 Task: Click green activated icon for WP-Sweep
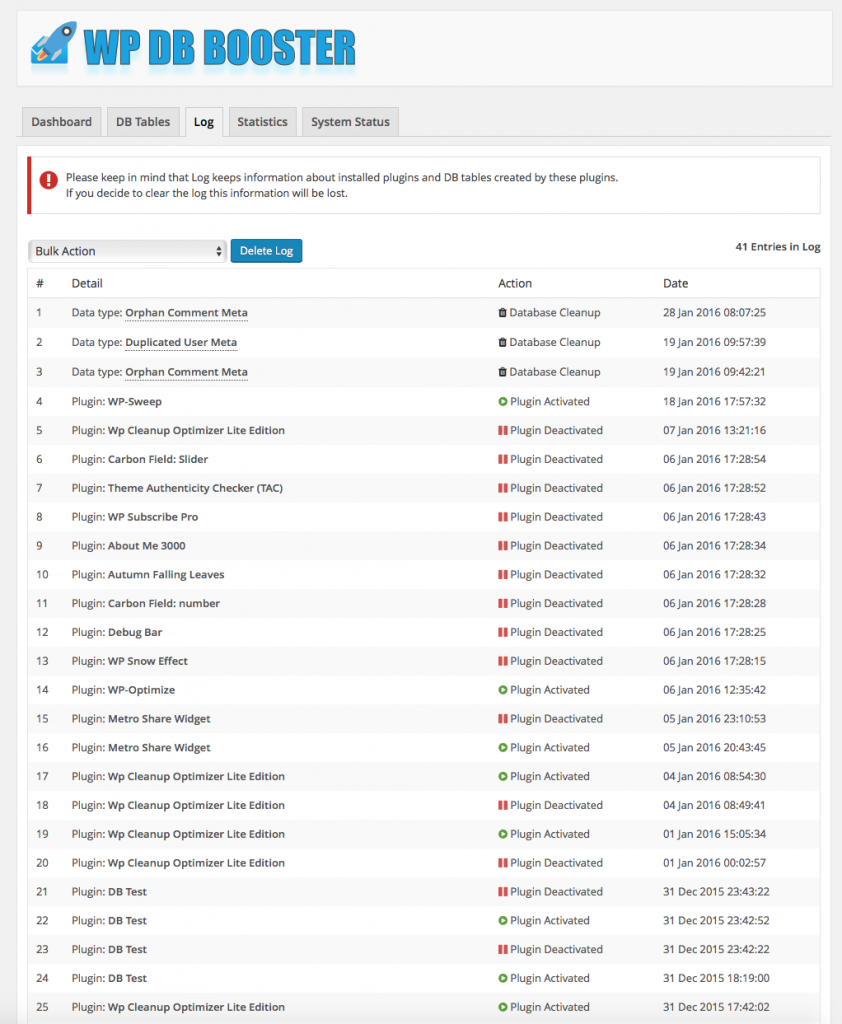(x=502, y=402)
